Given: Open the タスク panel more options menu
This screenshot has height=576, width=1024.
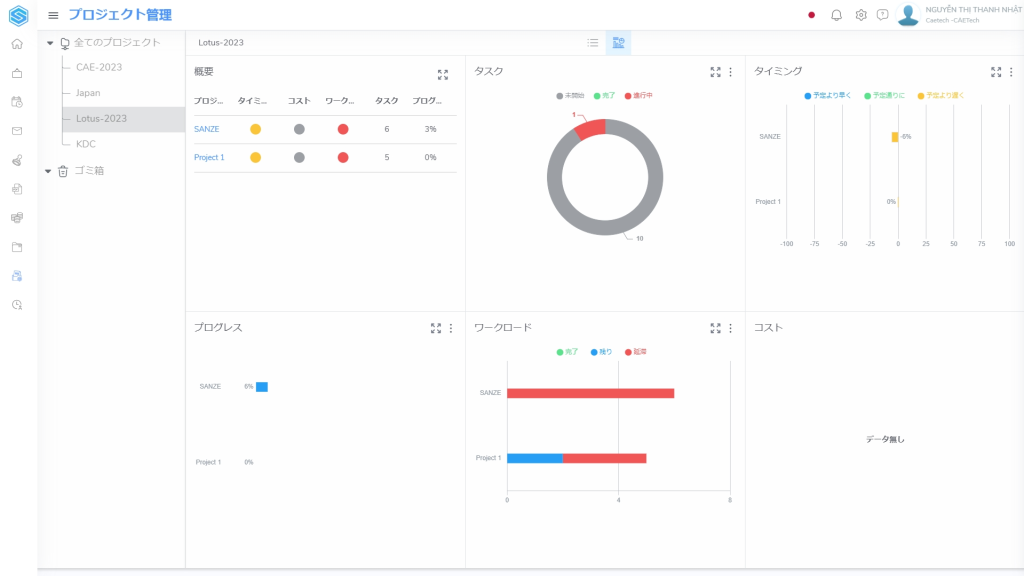Looking at the screenshot, I should point(730,72).
